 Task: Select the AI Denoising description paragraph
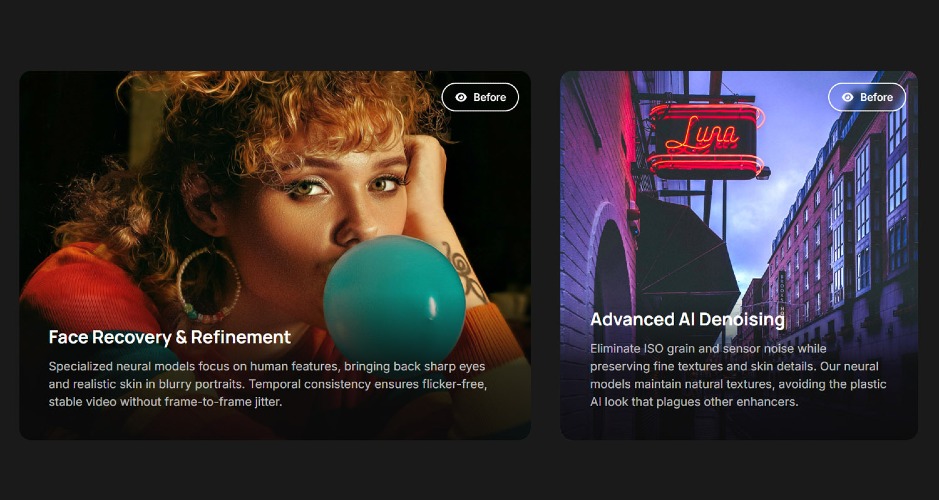tap(738, 375)
